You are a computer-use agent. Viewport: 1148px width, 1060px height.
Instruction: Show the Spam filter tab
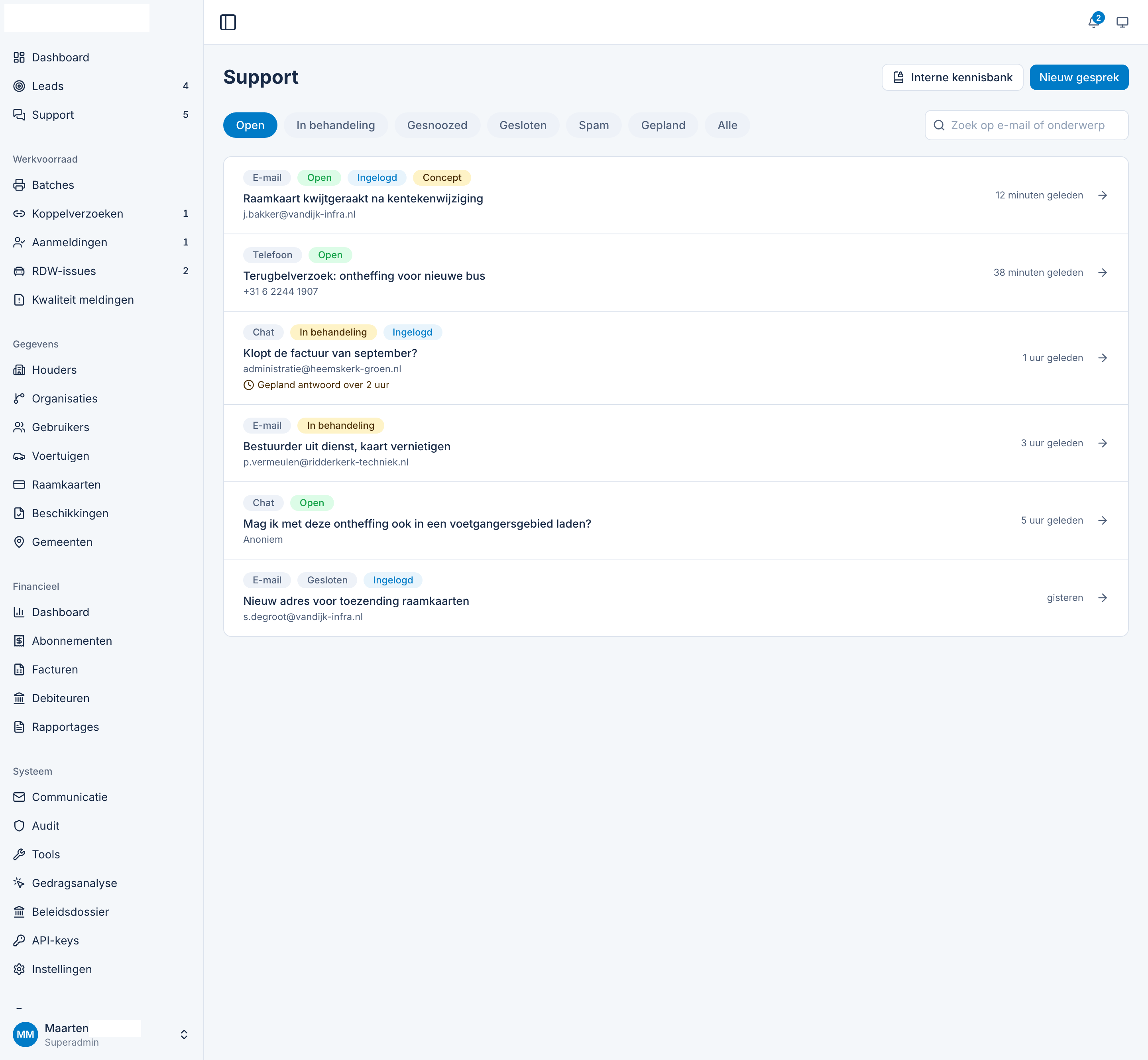point(594,125)
